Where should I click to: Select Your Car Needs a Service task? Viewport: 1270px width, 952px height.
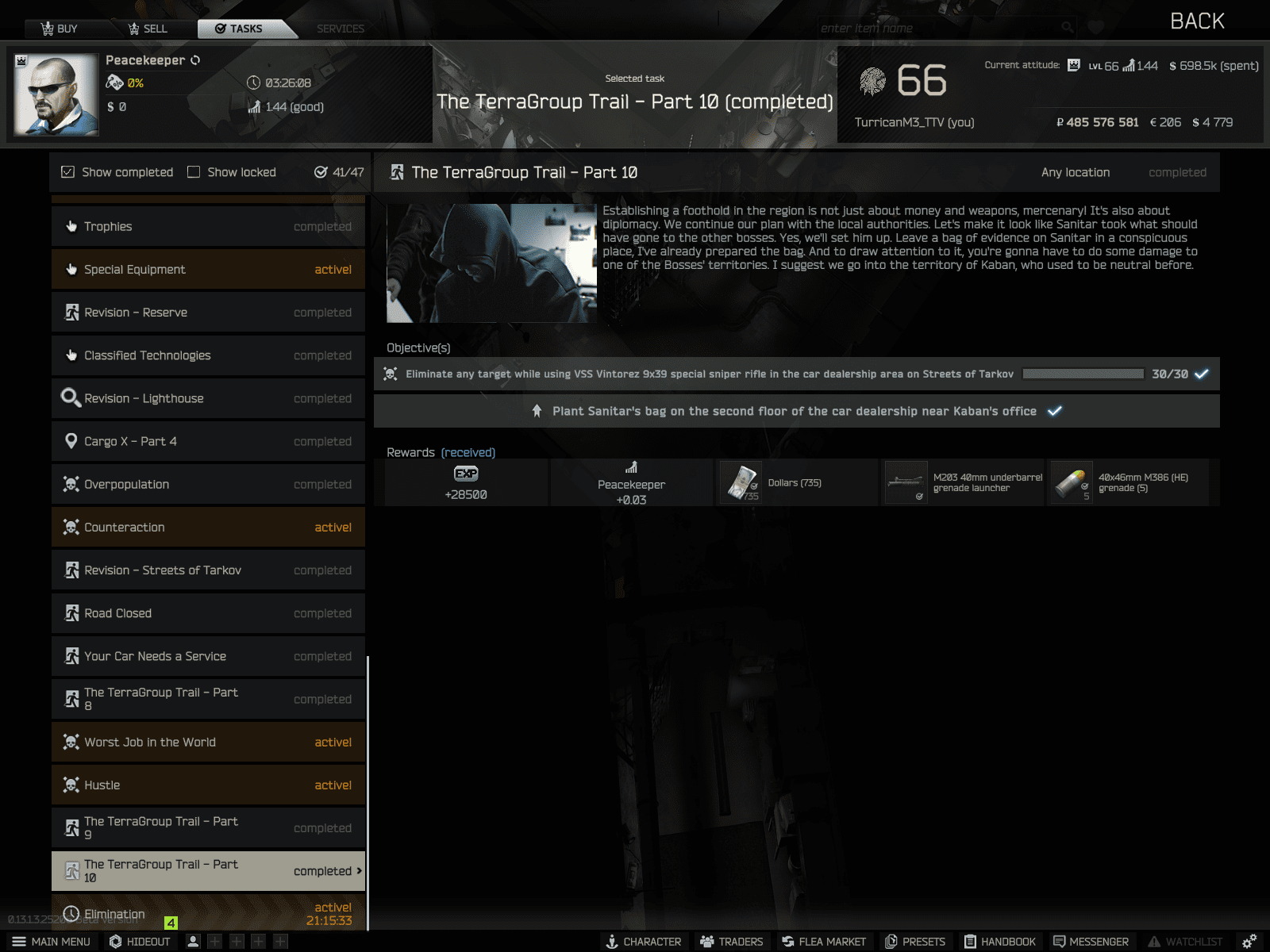coord(208,656)
